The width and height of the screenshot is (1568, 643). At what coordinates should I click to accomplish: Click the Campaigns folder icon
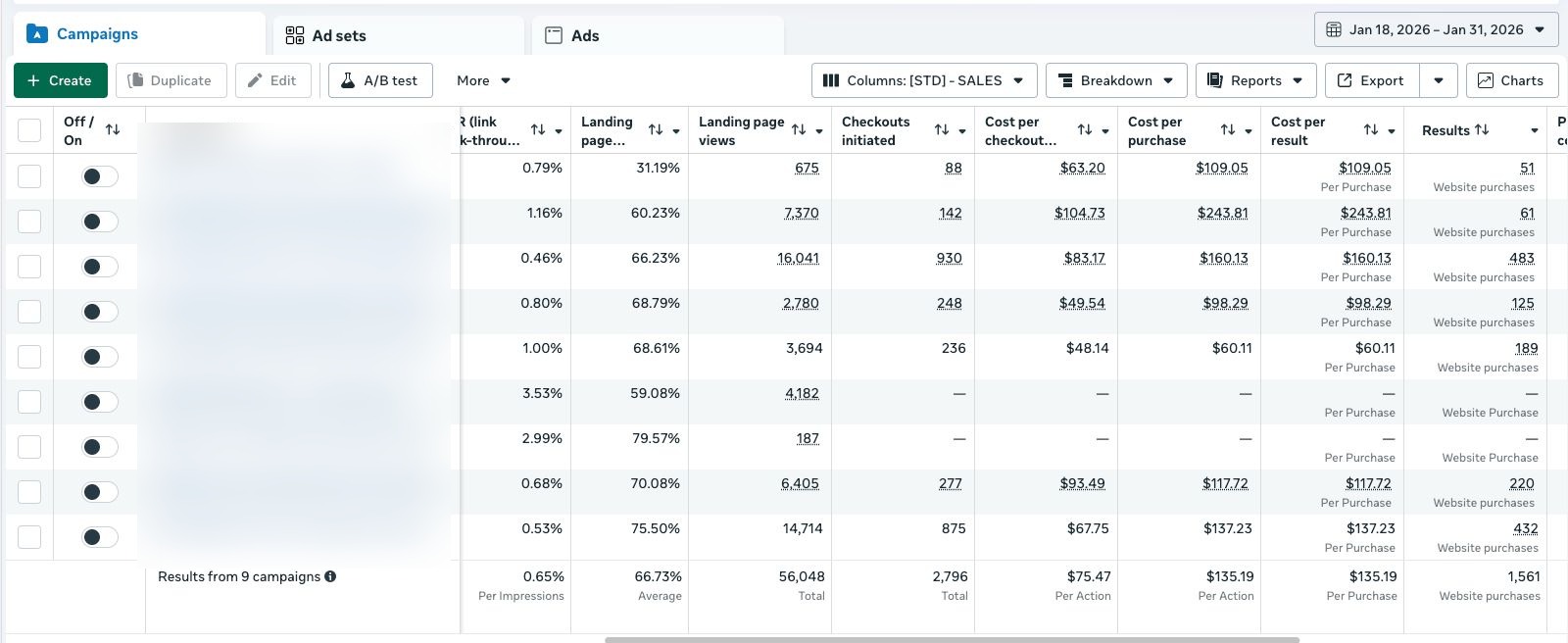point(37,34)
